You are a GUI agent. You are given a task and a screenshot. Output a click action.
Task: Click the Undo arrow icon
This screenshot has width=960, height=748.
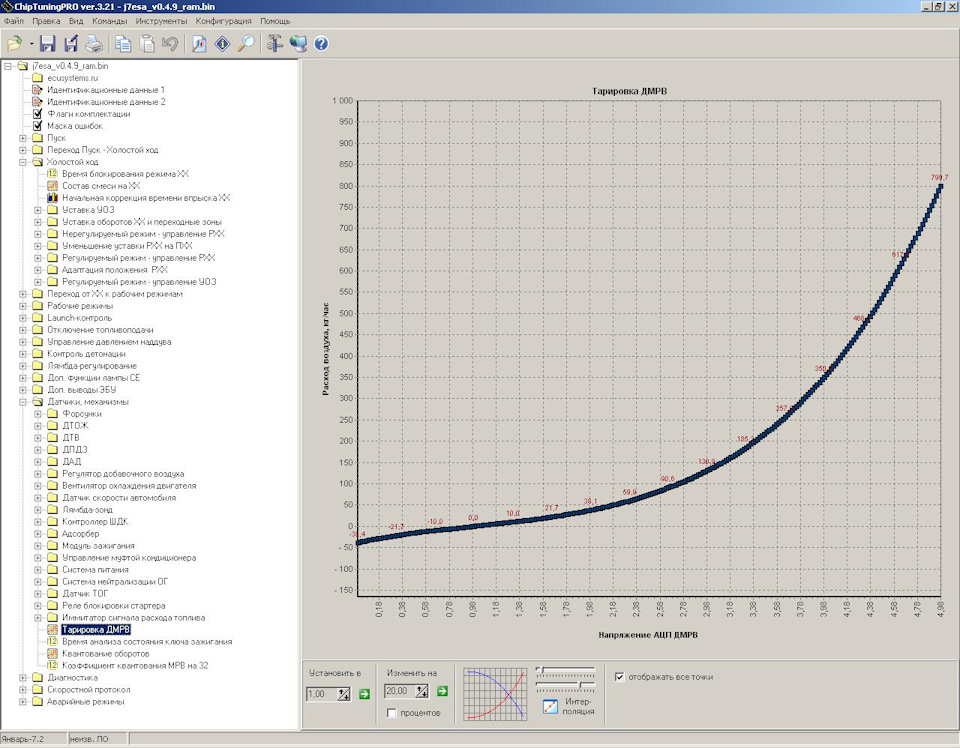click(x=170, y=44)
